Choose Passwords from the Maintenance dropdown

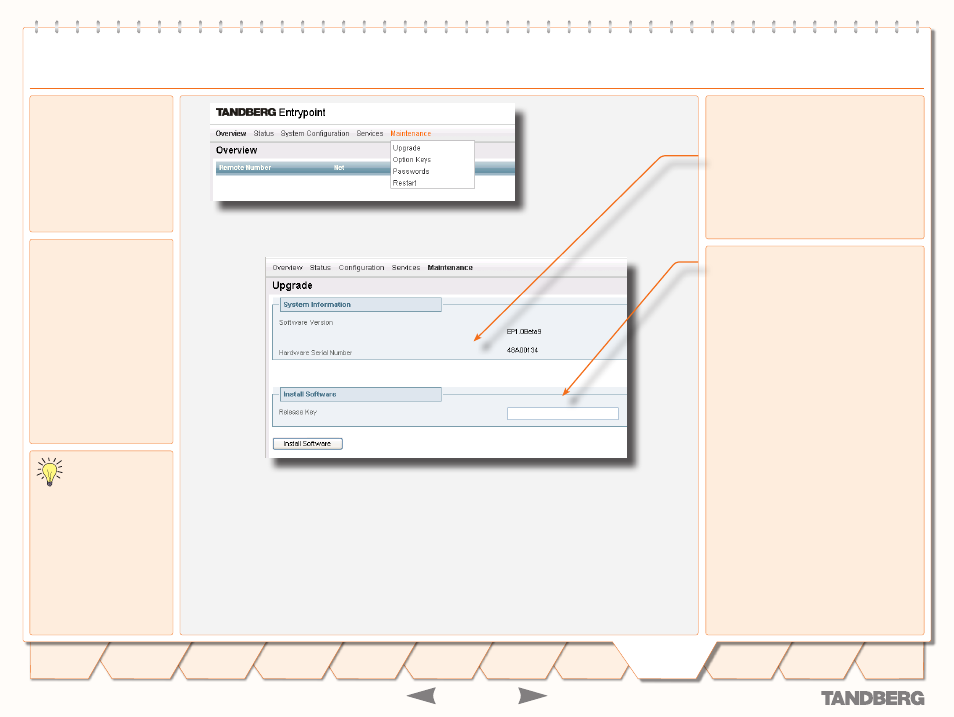click(411, 171)
